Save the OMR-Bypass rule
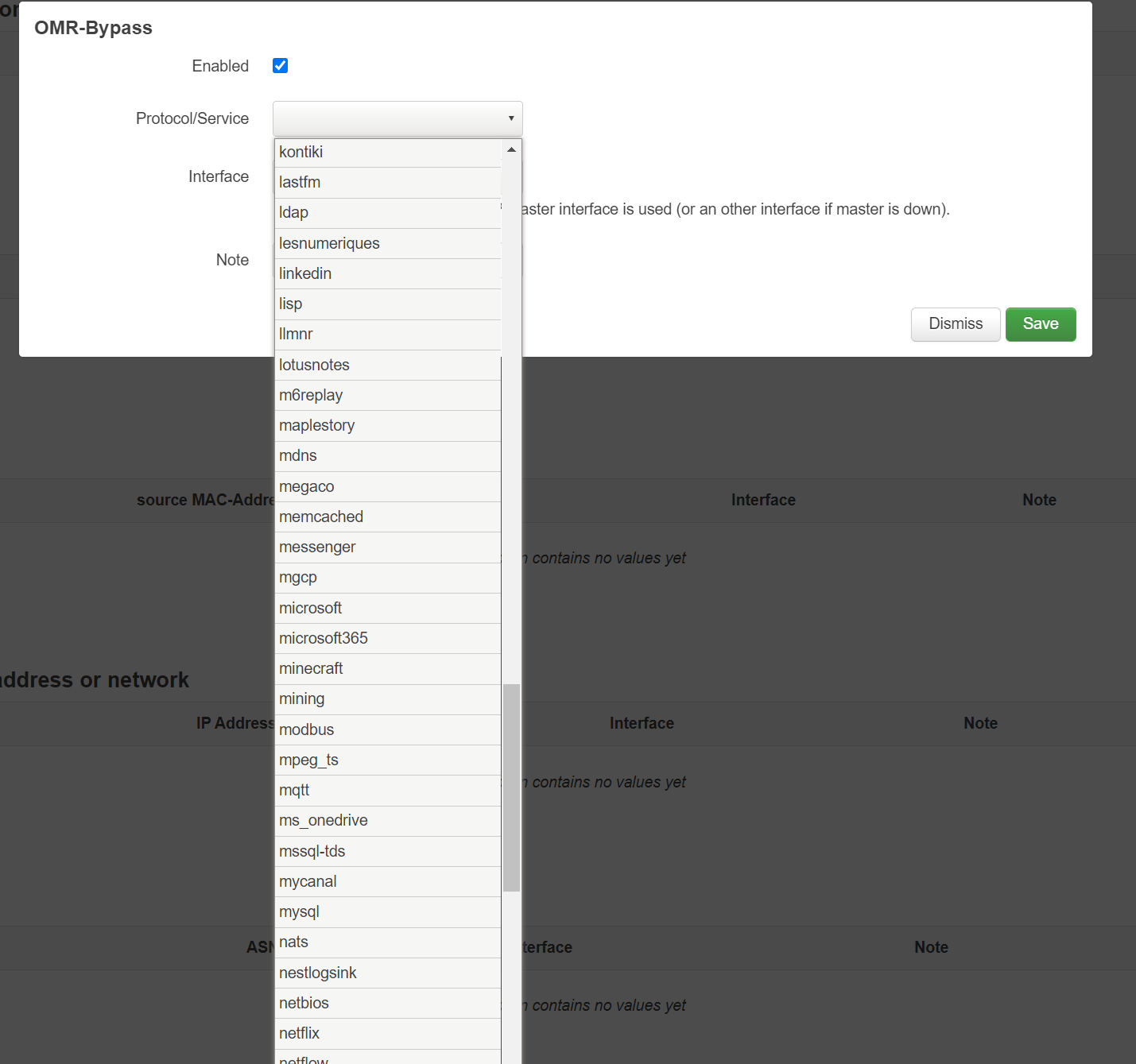 pos(1041,324)
